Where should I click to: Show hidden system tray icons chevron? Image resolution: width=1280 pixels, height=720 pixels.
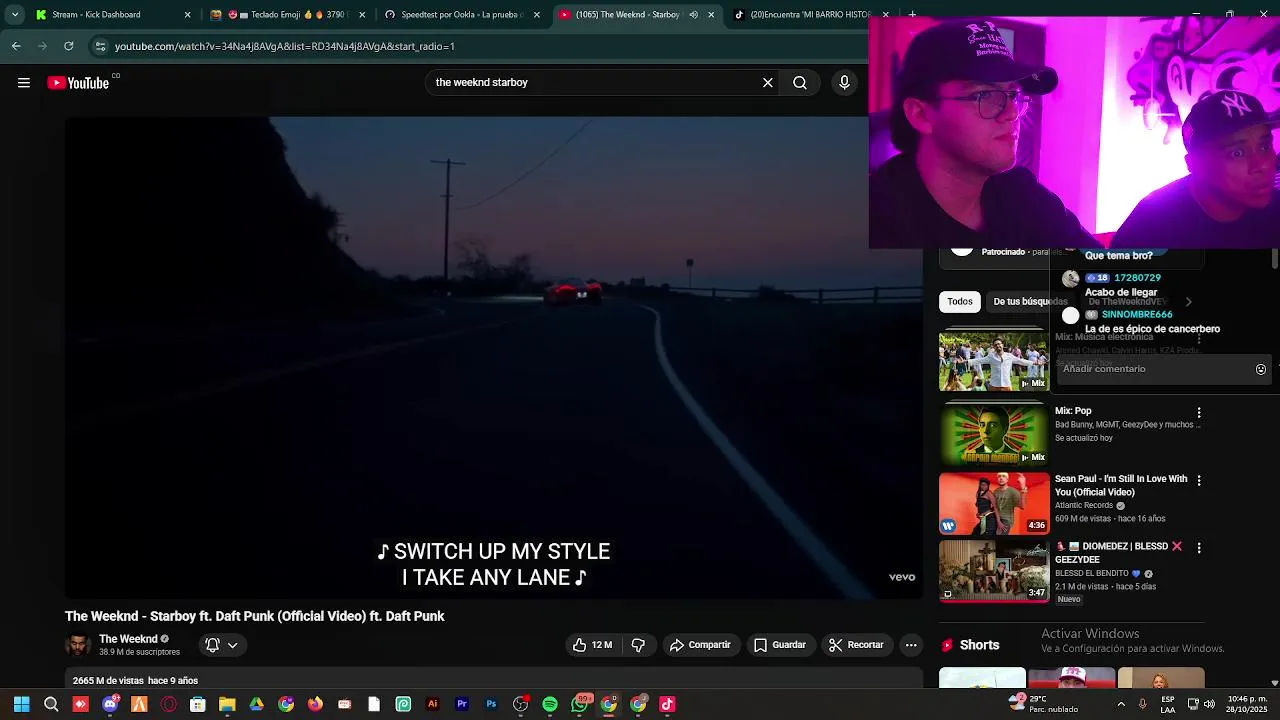pos(1121,704)
